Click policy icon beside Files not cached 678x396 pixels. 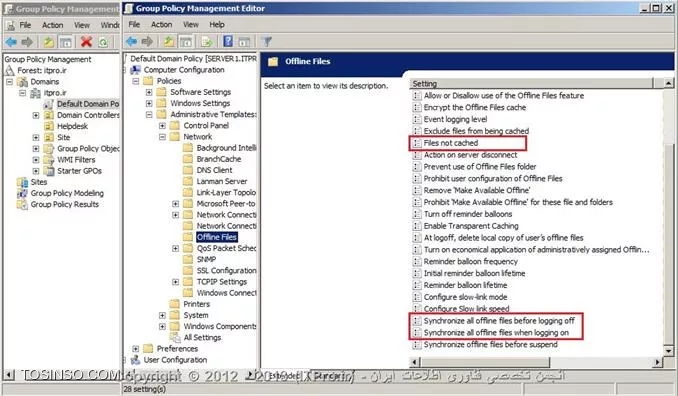click(x=417, y=143)
